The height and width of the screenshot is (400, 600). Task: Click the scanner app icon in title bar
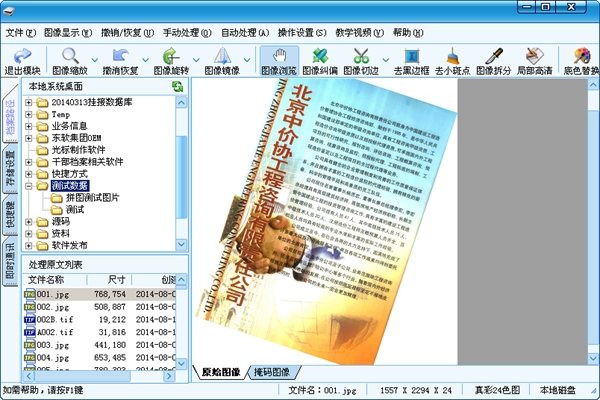click(8, 11)
